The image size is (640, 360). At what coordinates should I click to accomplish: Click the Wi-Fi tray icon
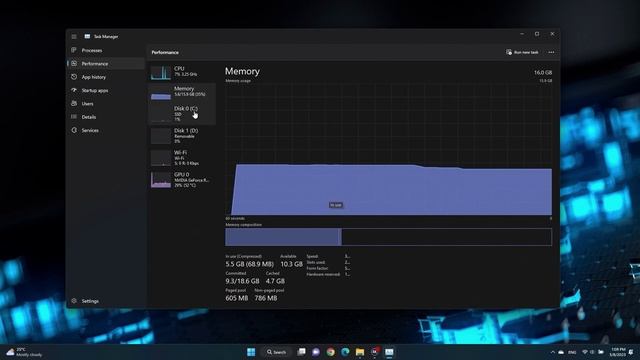[x=585, y=352]
